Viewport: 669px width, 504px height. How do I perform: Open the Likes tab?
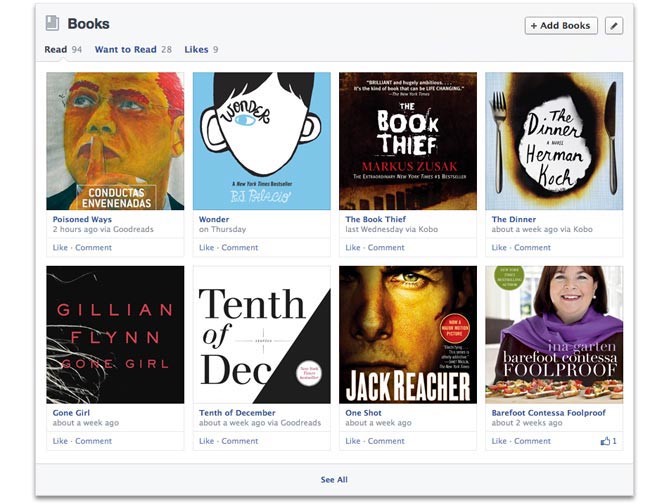click(x=196, y=49)
